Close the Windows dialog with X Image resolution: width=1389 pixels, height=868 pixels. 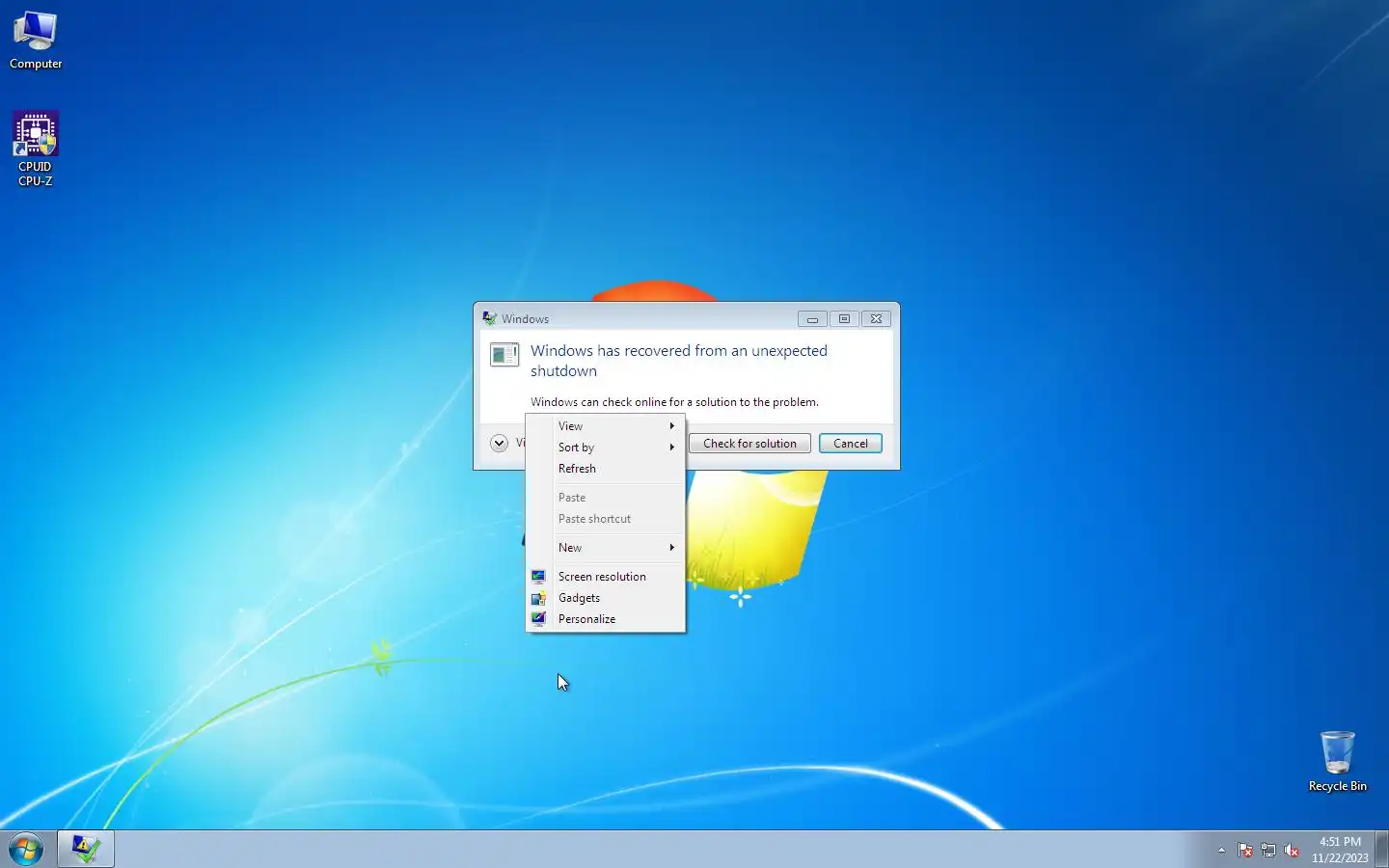pos(876,319)
